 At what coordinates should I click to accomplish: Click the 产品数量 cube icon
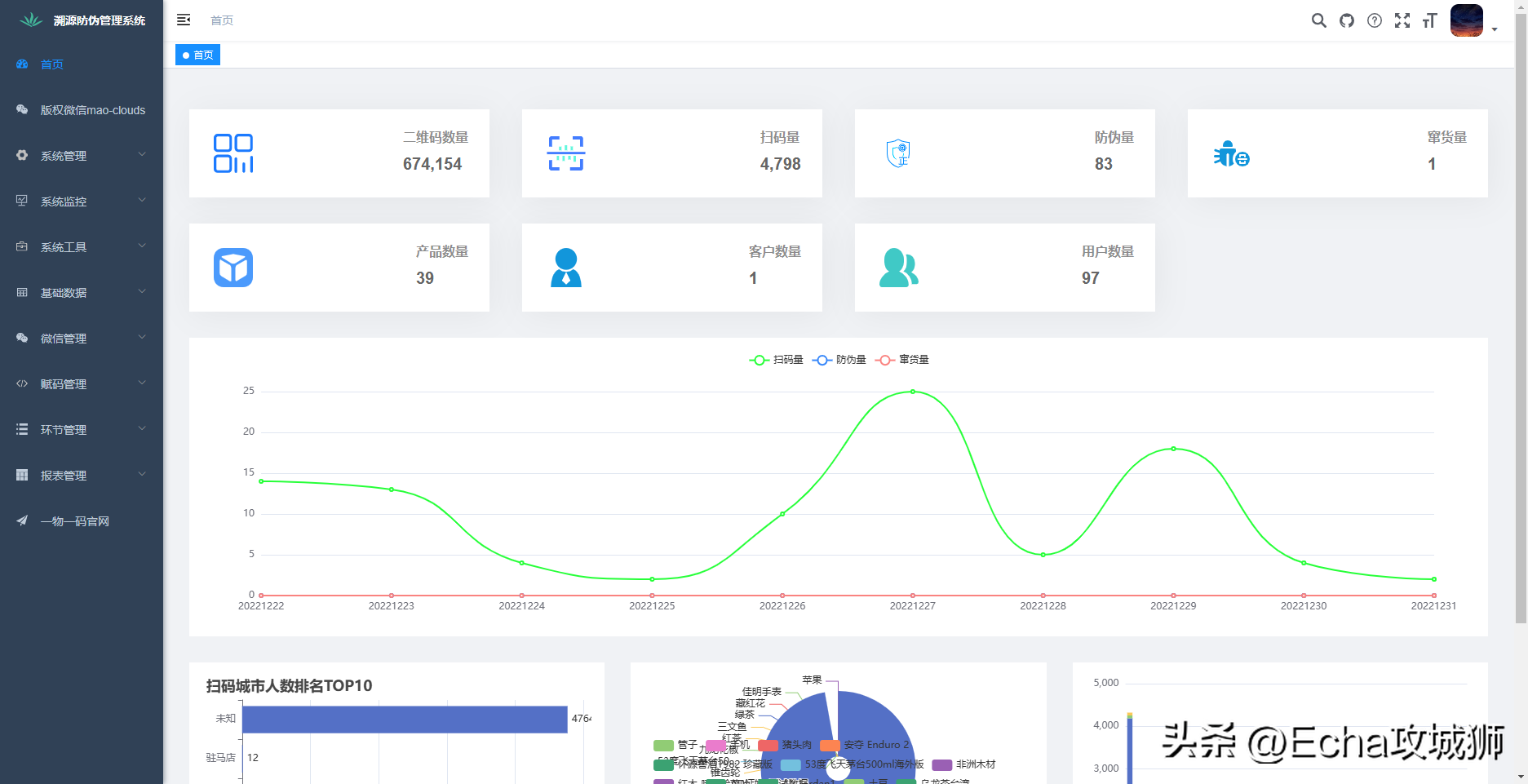233,268
